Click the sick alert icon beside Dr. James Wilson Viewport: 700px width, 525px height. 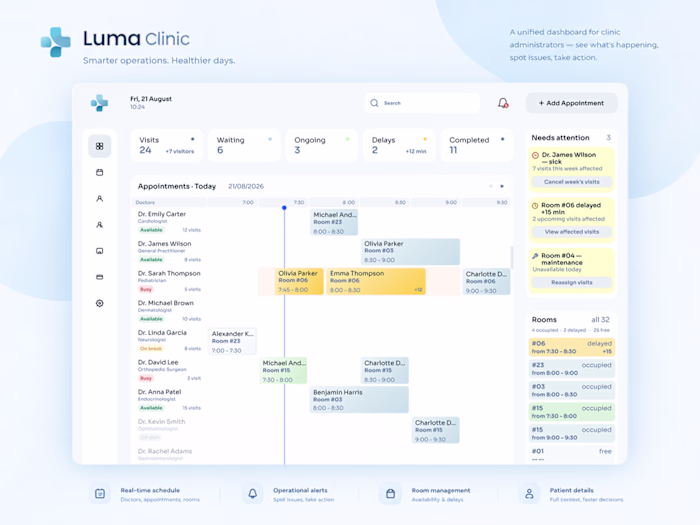point(535,155)
